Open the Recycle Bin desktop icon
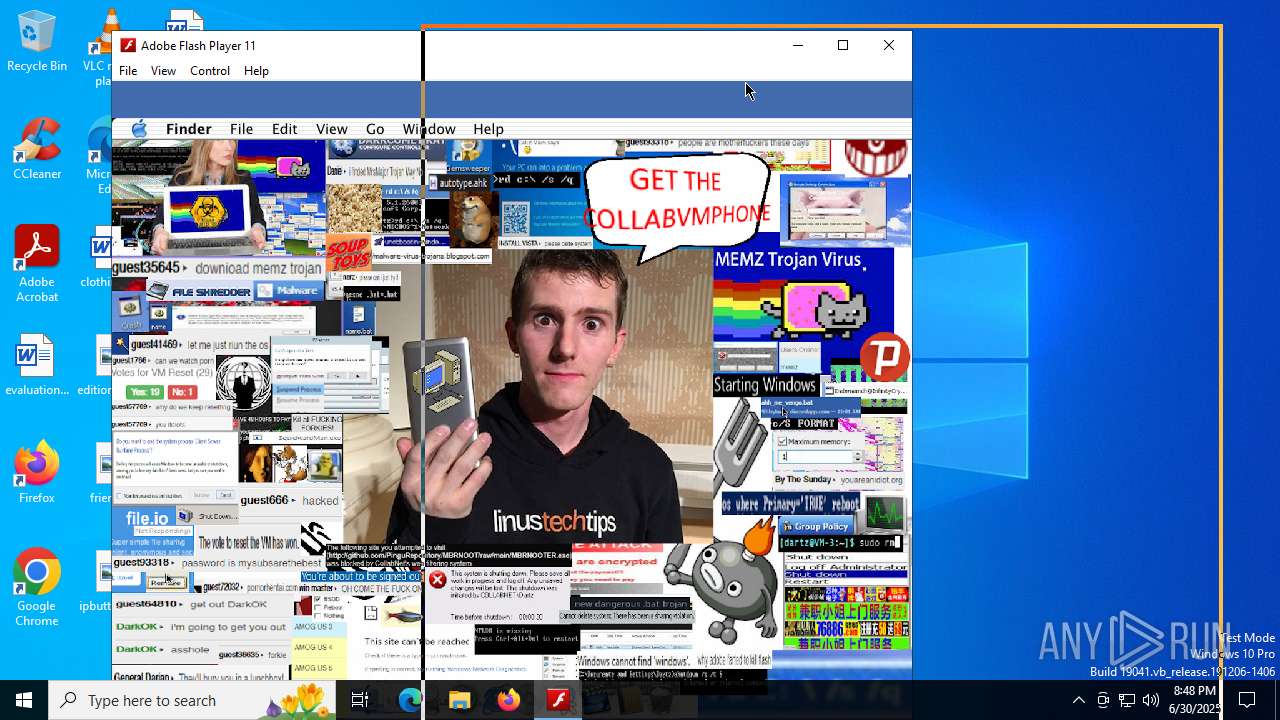This screenshot has height=720, width=1280. [x=37, y=43]
